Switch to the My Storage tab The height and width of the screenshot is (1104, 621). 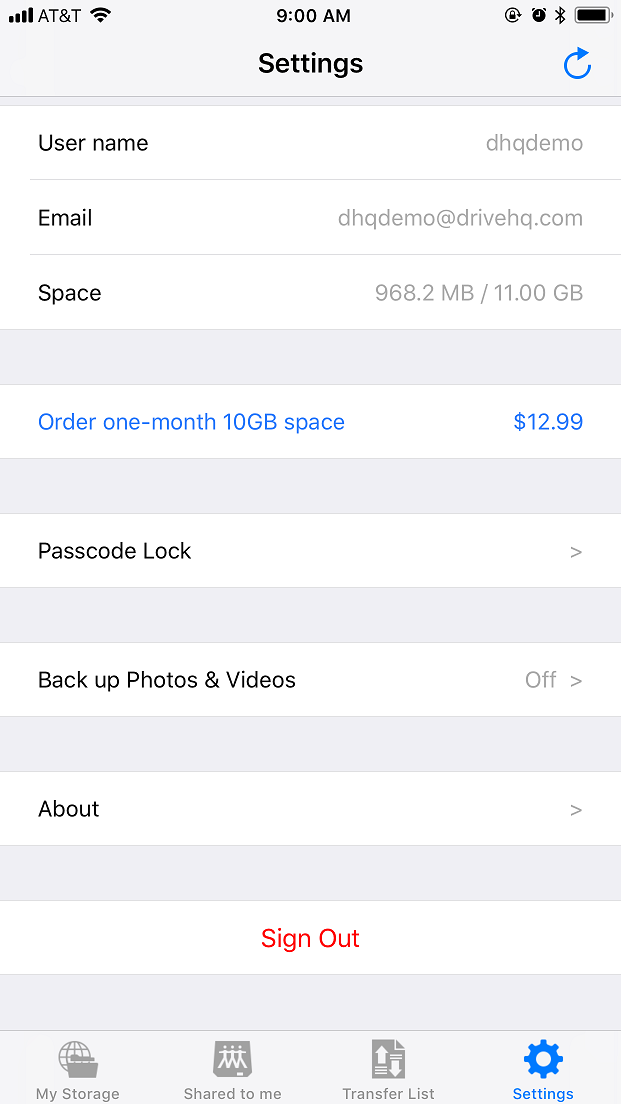77,1070
